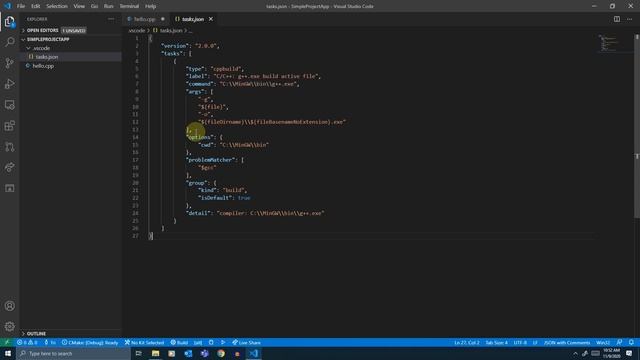Open the Explorer view in activity bar
Screen dimensions: 640x360
pos(9,22)
